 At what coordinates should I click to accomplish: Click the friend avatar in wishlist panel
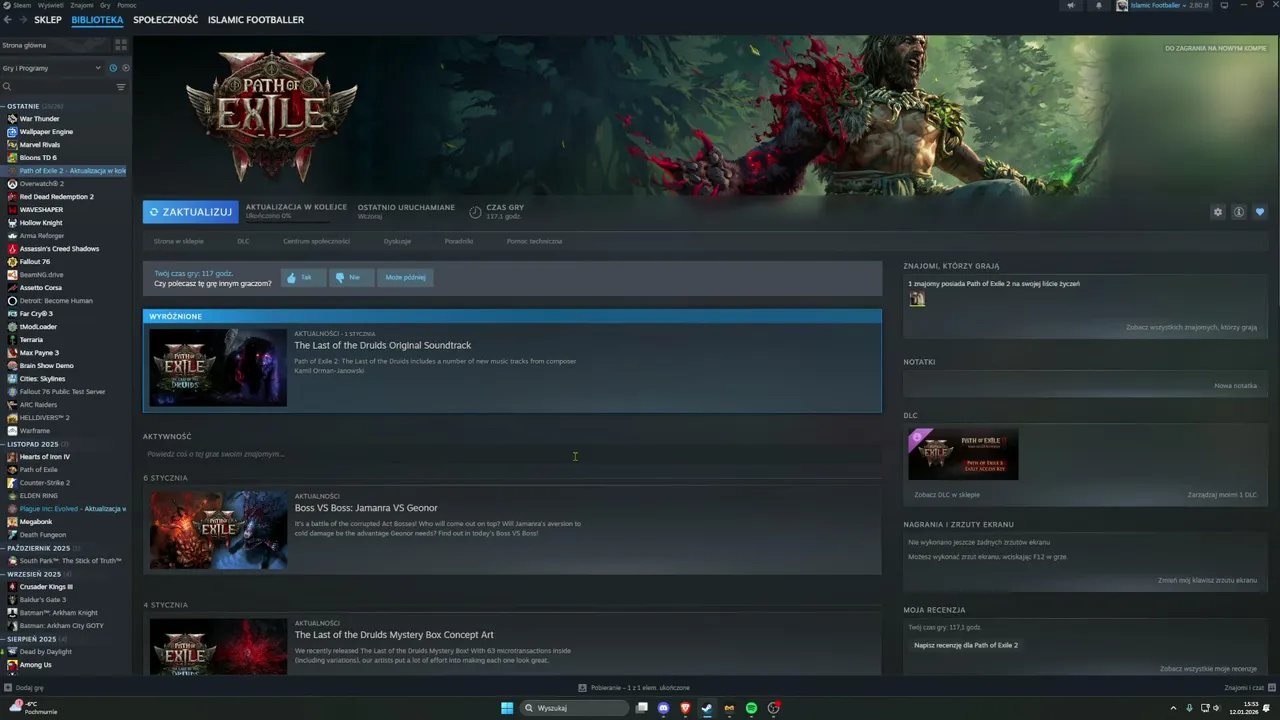coord(917,299)
